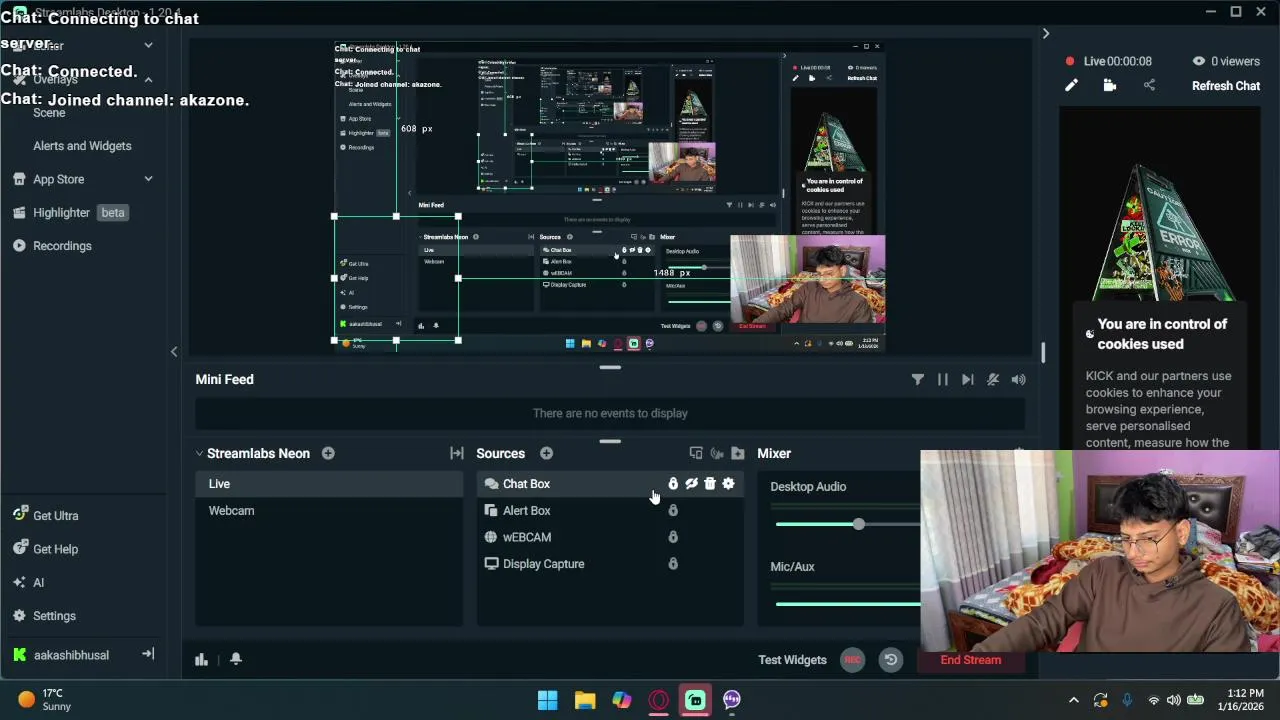The height and width of the screenshot is (720, 1280).
Task: Expand the Editor menu chevron
Action: click(148, 45)
